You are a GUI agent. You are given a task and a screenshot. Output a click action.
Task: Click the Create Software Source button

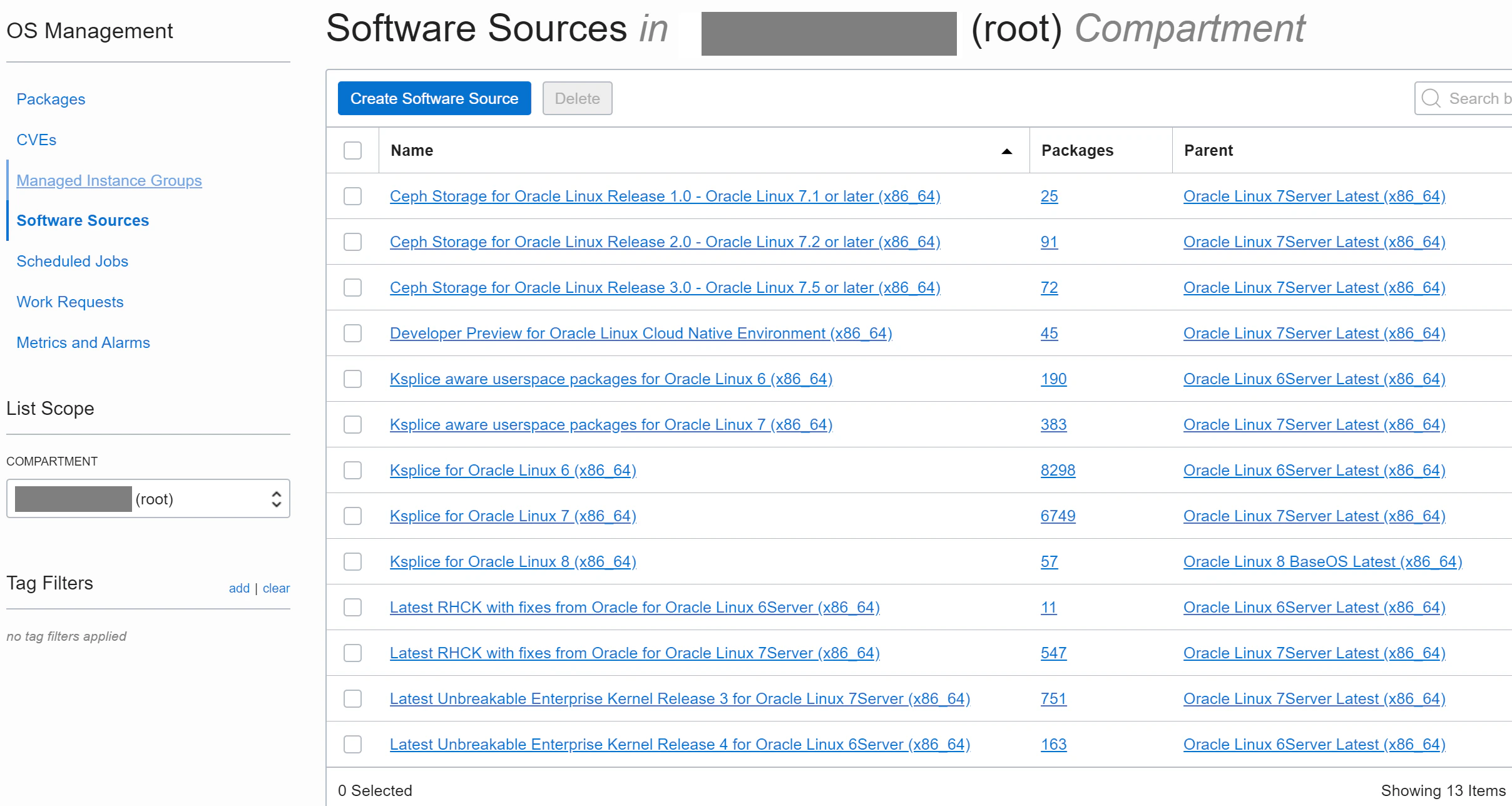(434, 98)
